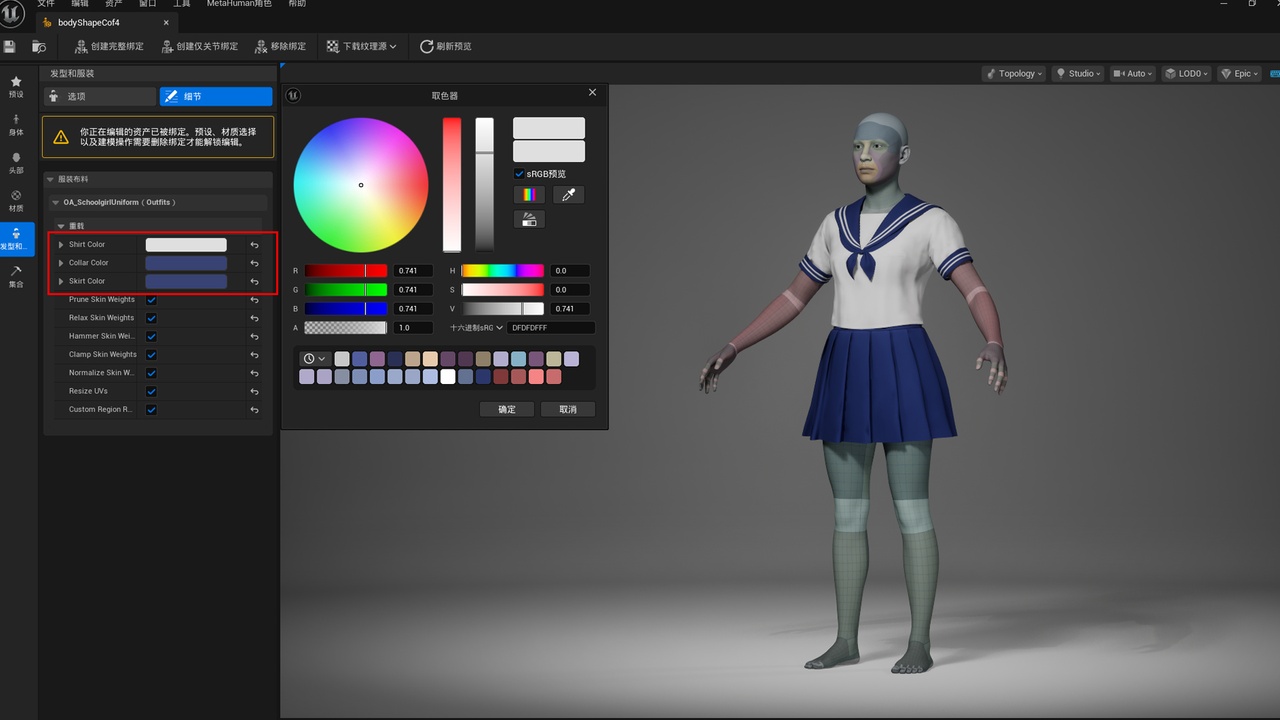Open the LOD0 dropdown

tap(1186, 73)
